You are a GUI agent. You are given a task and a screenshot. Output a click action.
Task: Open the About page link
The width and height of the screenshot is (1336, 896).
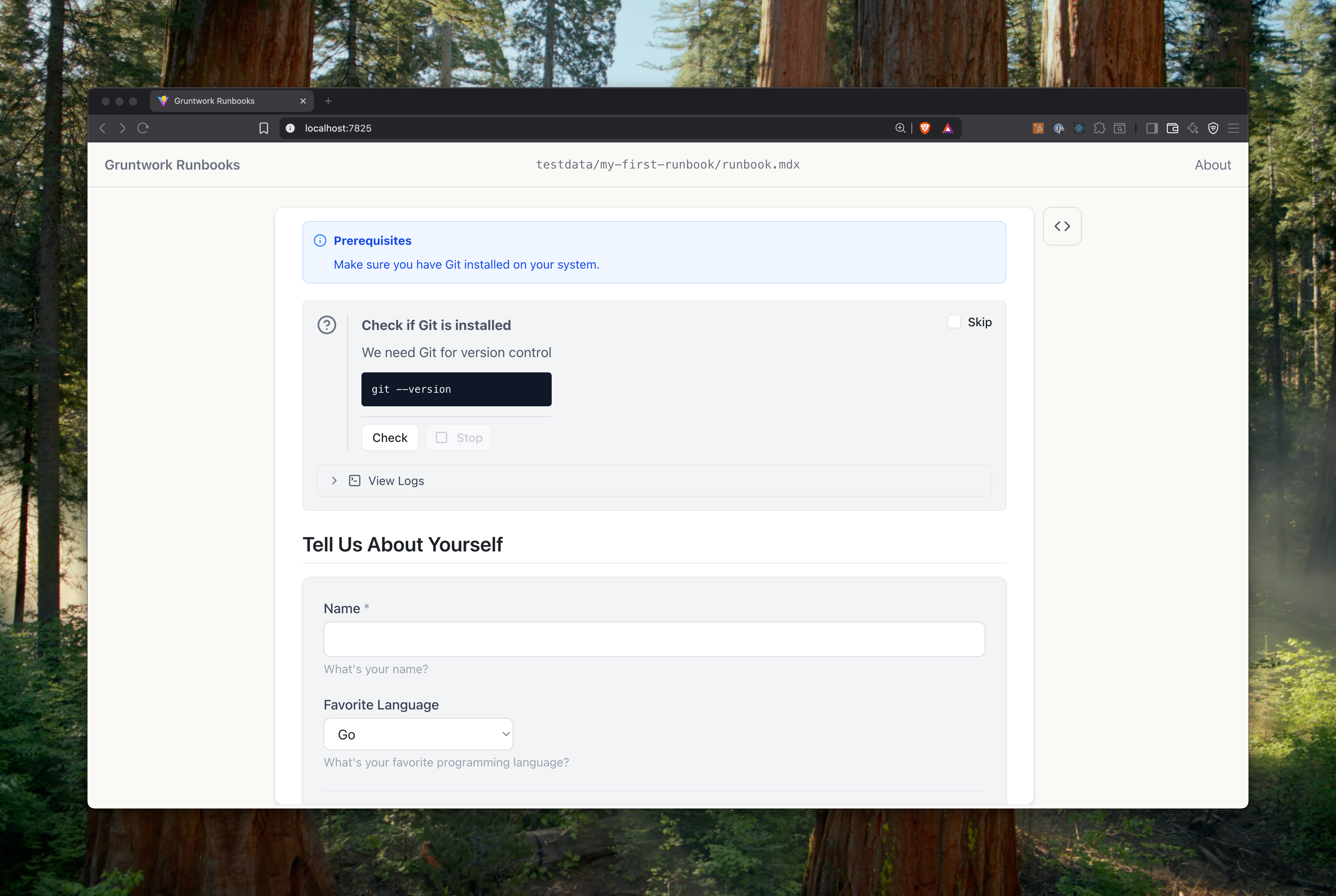pyautogui.click(x=1213, y=165)
